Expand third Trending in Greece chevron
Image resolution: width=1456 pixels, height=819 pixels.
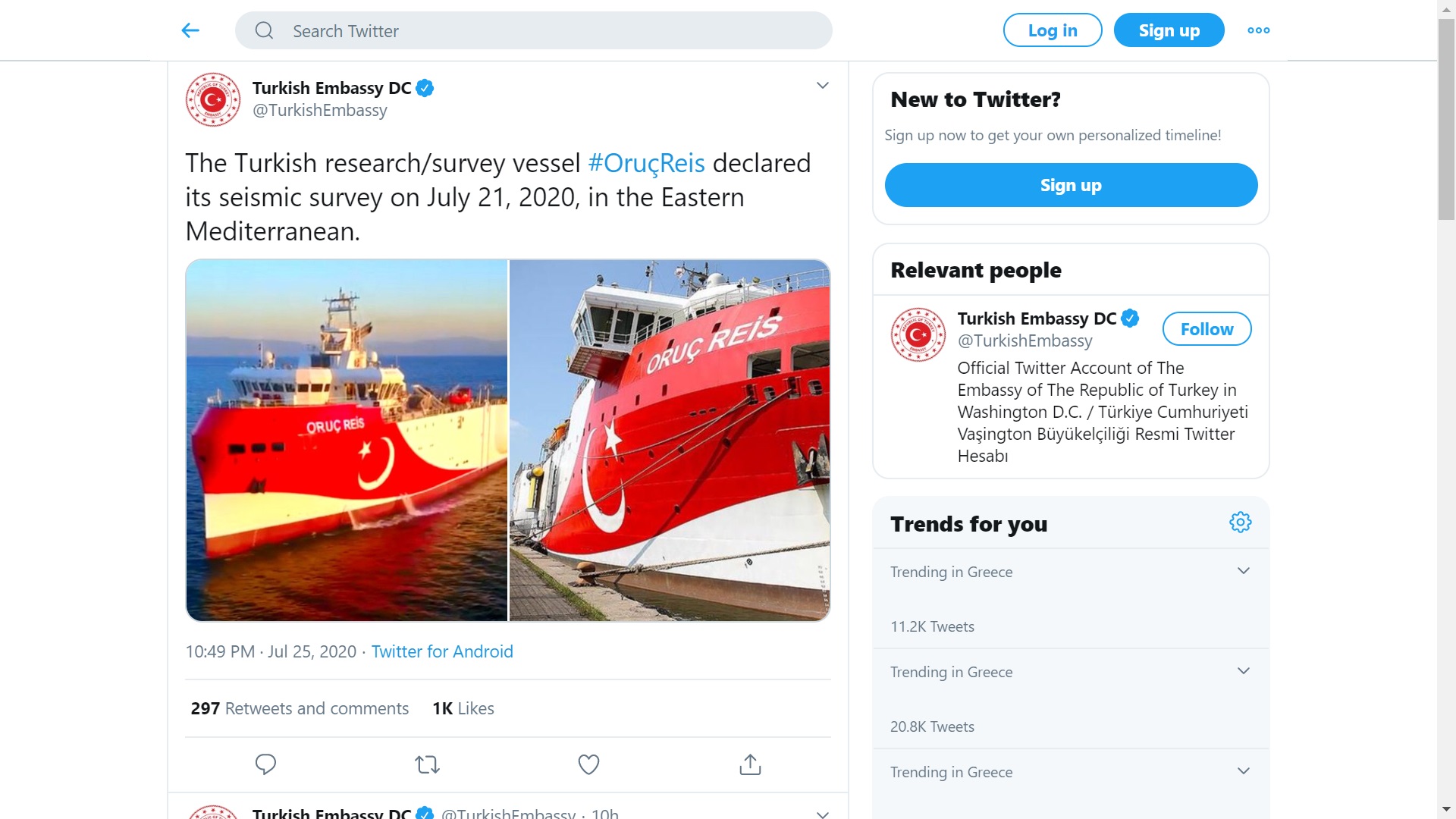pos(1244,771)
